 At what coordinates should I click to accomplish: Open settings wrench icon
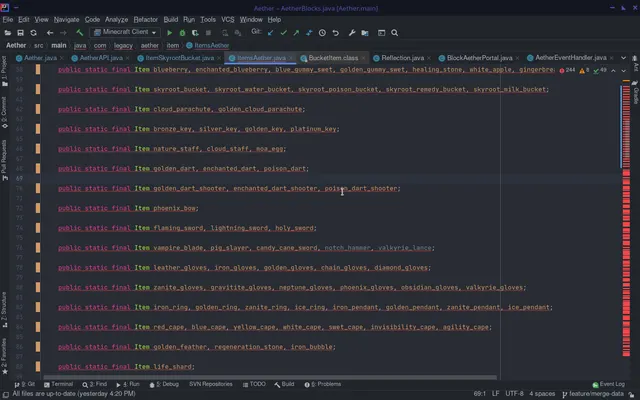351,33
